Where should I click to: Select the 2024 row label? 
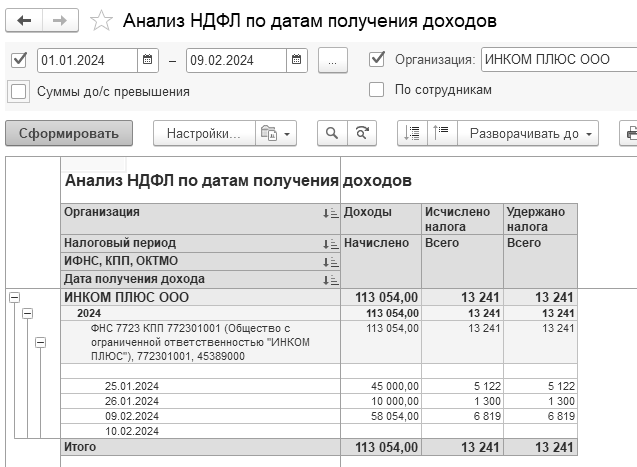[89, 313]
